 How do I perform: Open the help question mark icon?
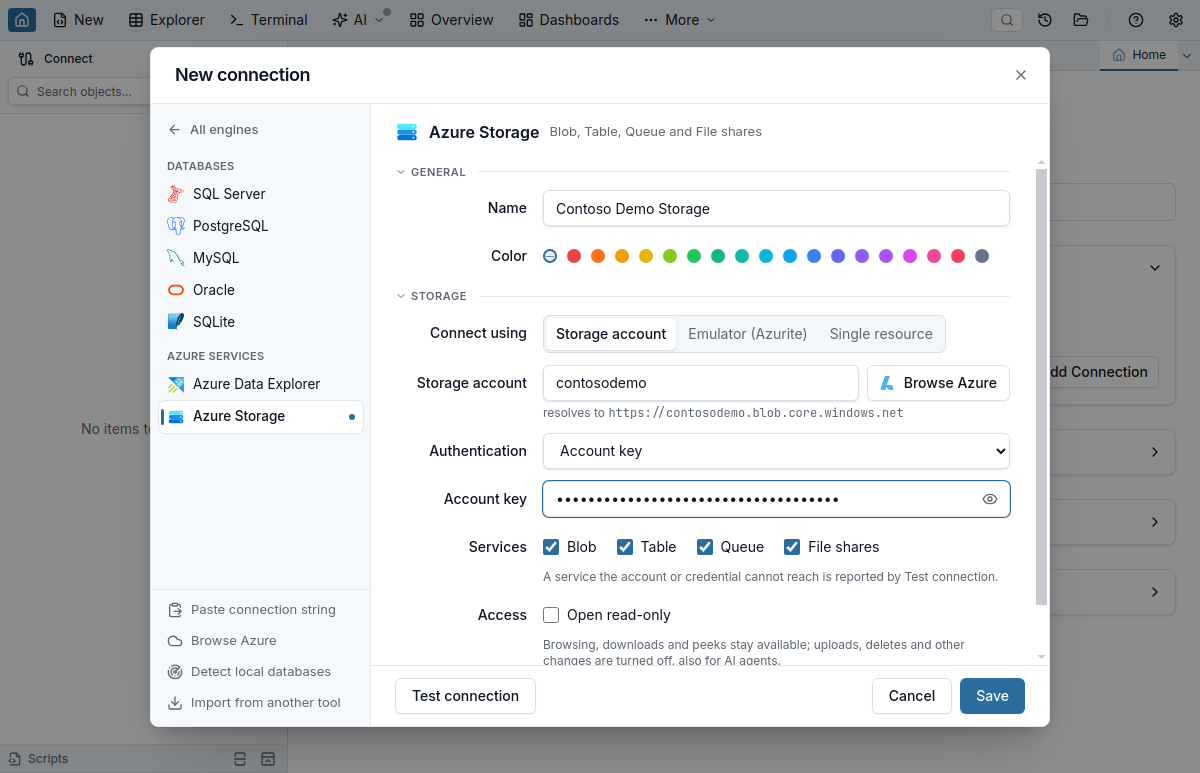click(1136, 20)
